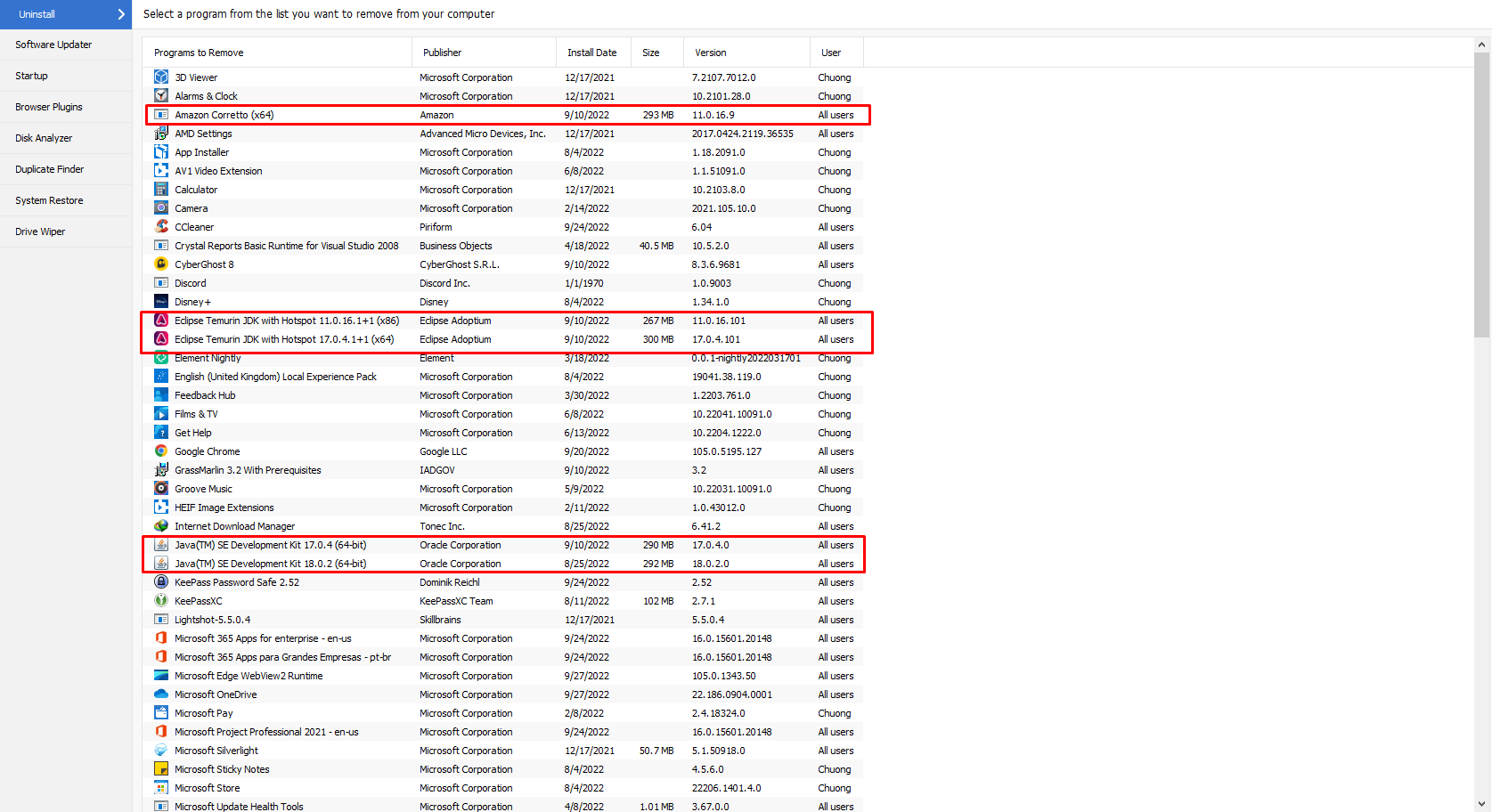Viewport: 1492px width, 812px height.
Task: Click the Calculator icon
Action: 161,190
